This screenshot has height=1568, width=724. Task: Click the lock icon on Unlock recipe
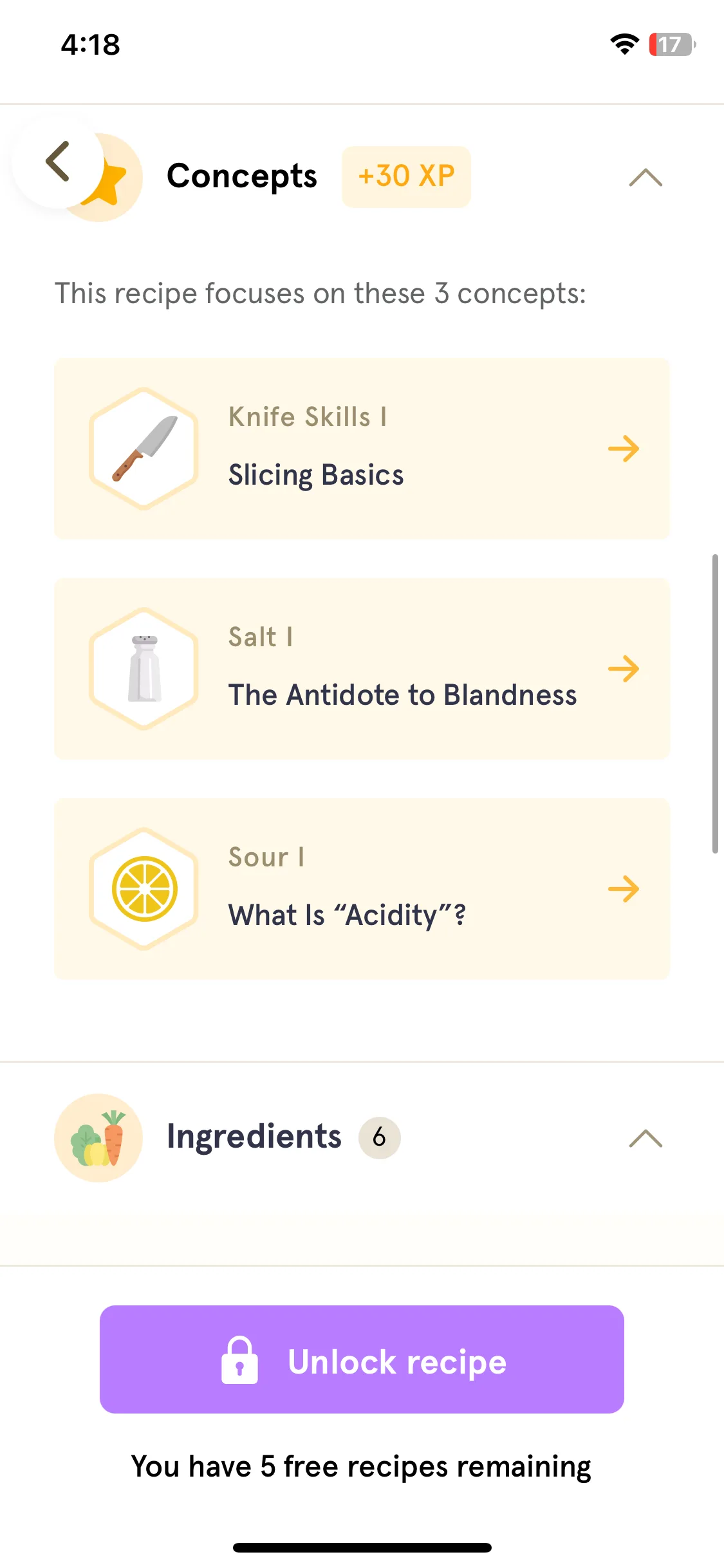coord(239,1360)
